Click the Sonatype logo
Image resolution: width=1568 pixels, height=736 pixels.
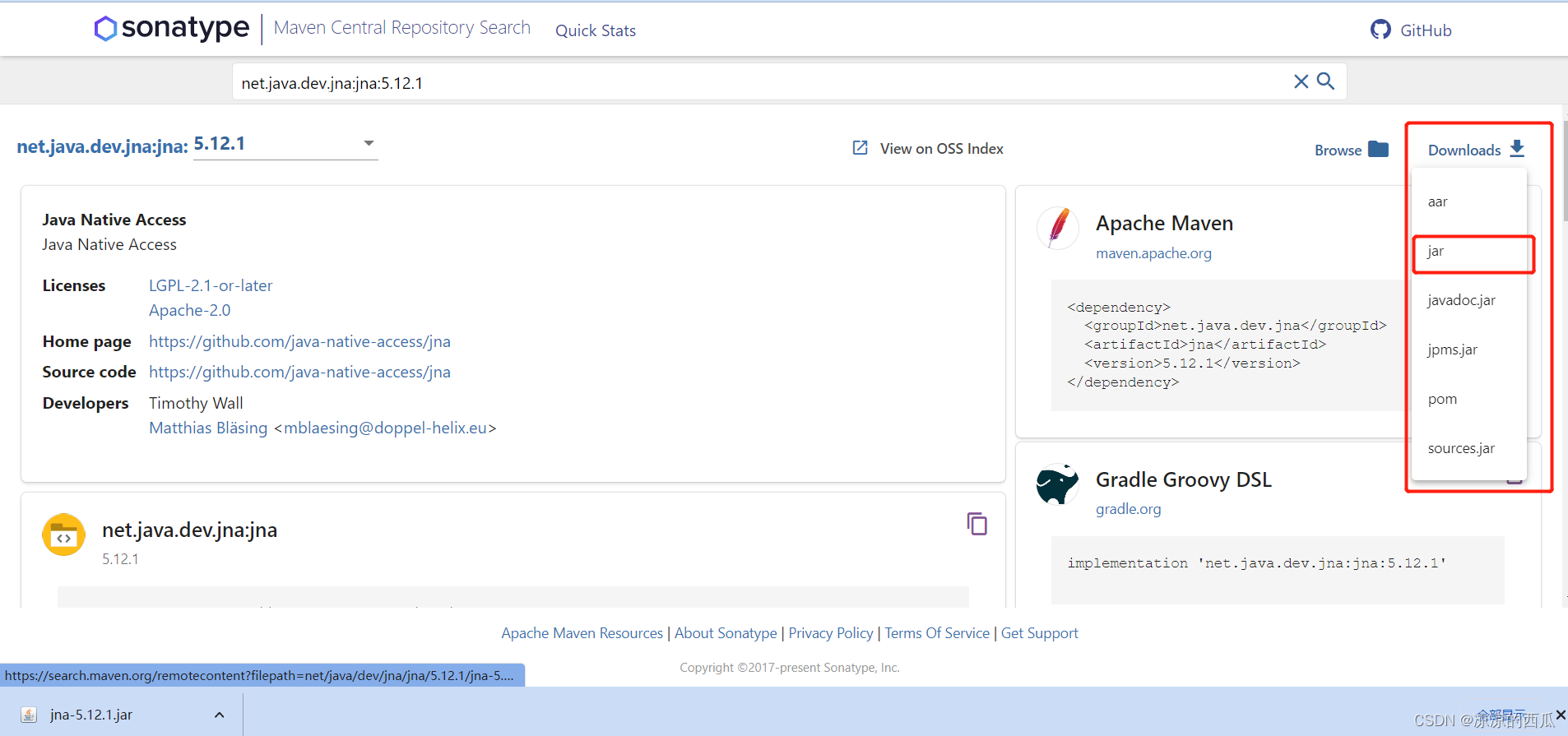pos(172,28)
